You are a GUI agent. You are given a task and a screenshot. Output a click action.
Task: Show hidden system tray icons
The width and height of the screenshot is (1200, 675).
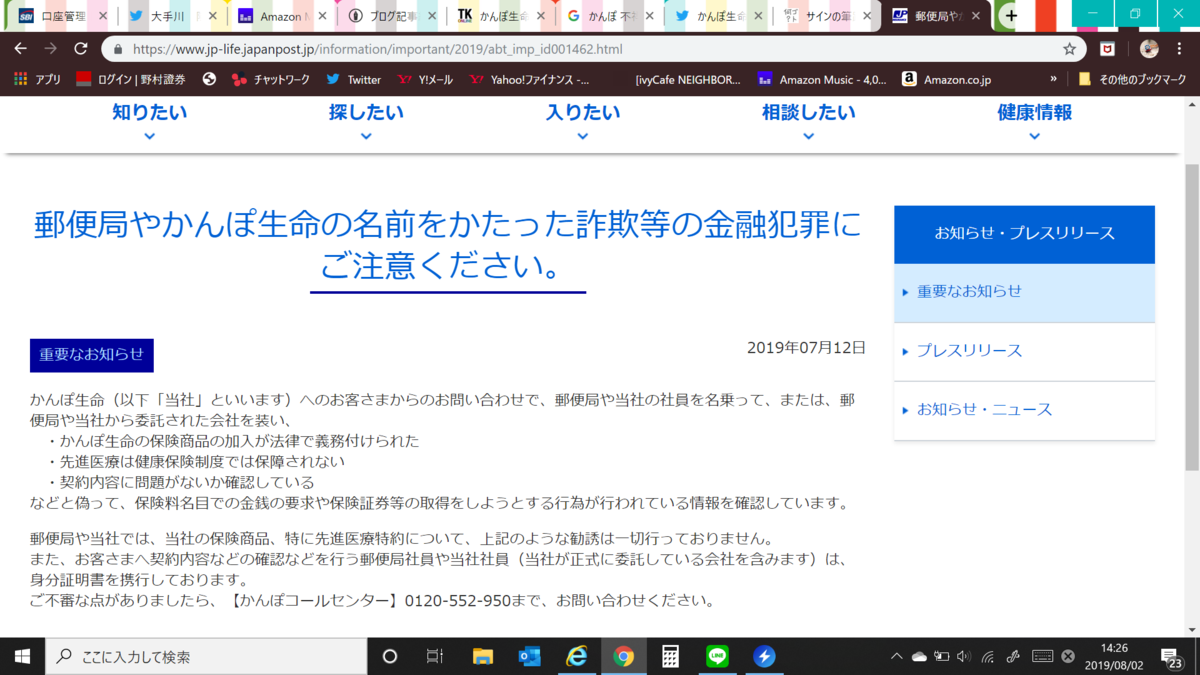896,657
